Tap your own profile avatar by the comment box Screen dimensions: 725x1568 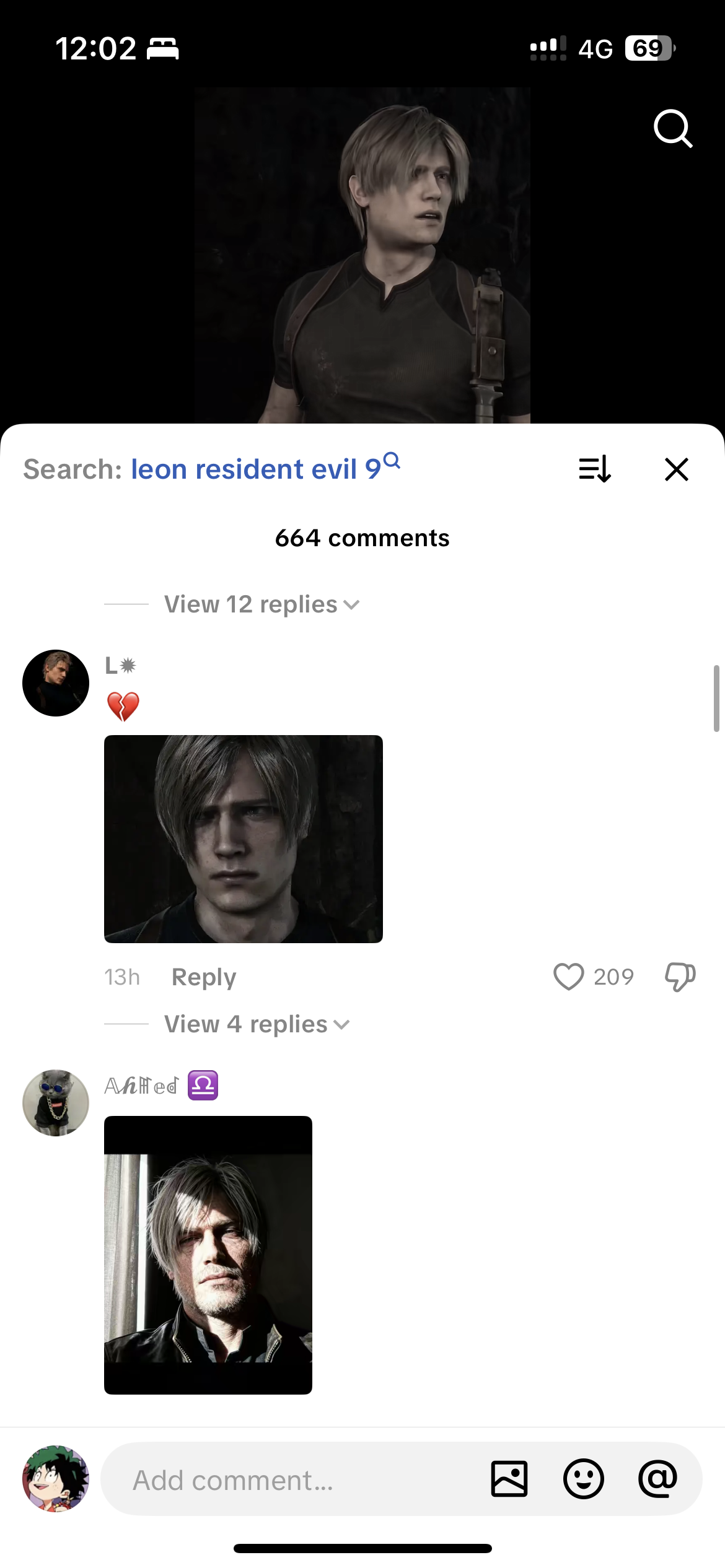pos(56,1479)
